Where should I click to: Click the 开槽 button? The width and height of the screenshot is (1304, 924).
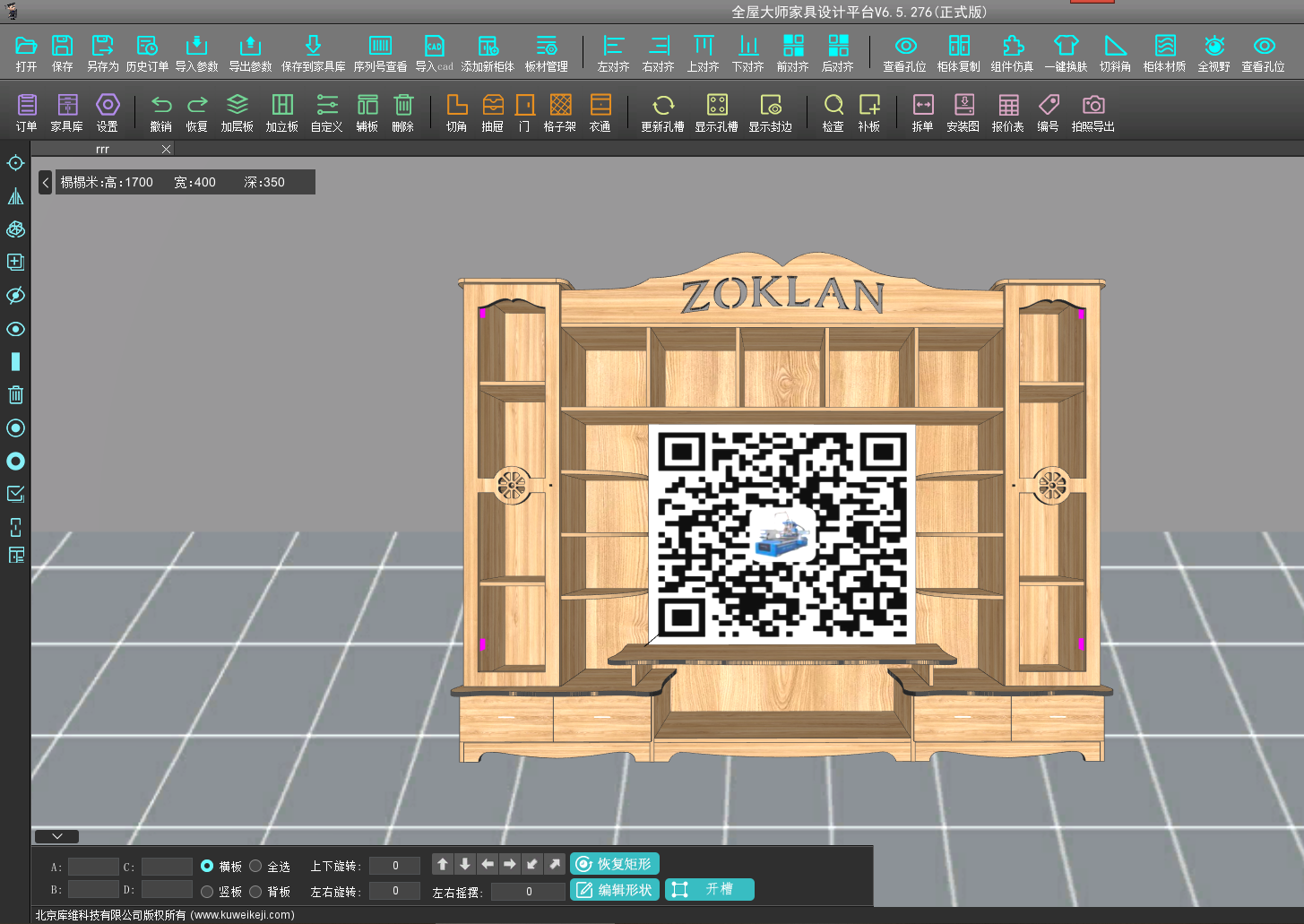(709, 889)
